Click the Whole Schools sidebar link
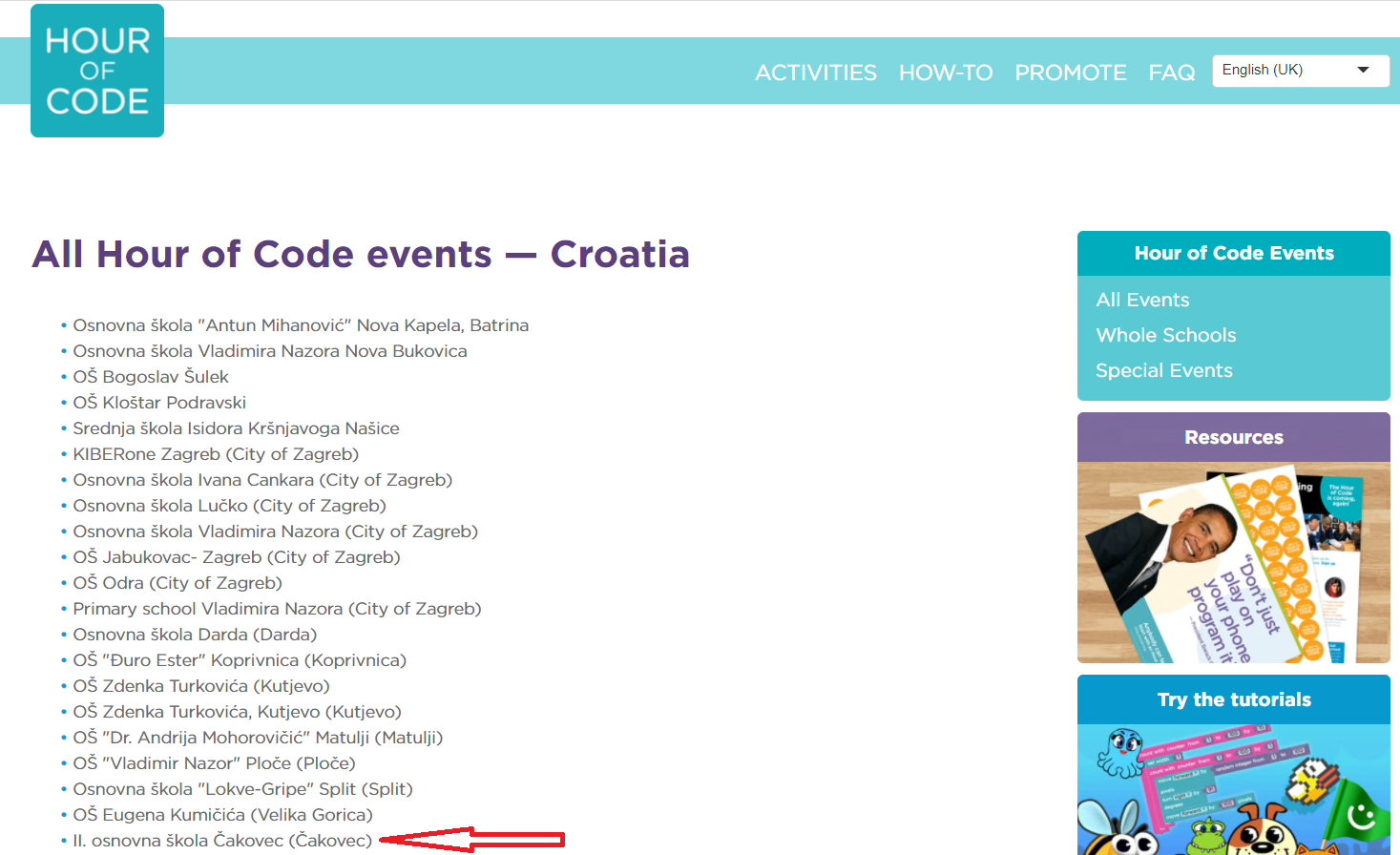Image resolution: width=1400 pixels, height=855 pixels. 1166,335
